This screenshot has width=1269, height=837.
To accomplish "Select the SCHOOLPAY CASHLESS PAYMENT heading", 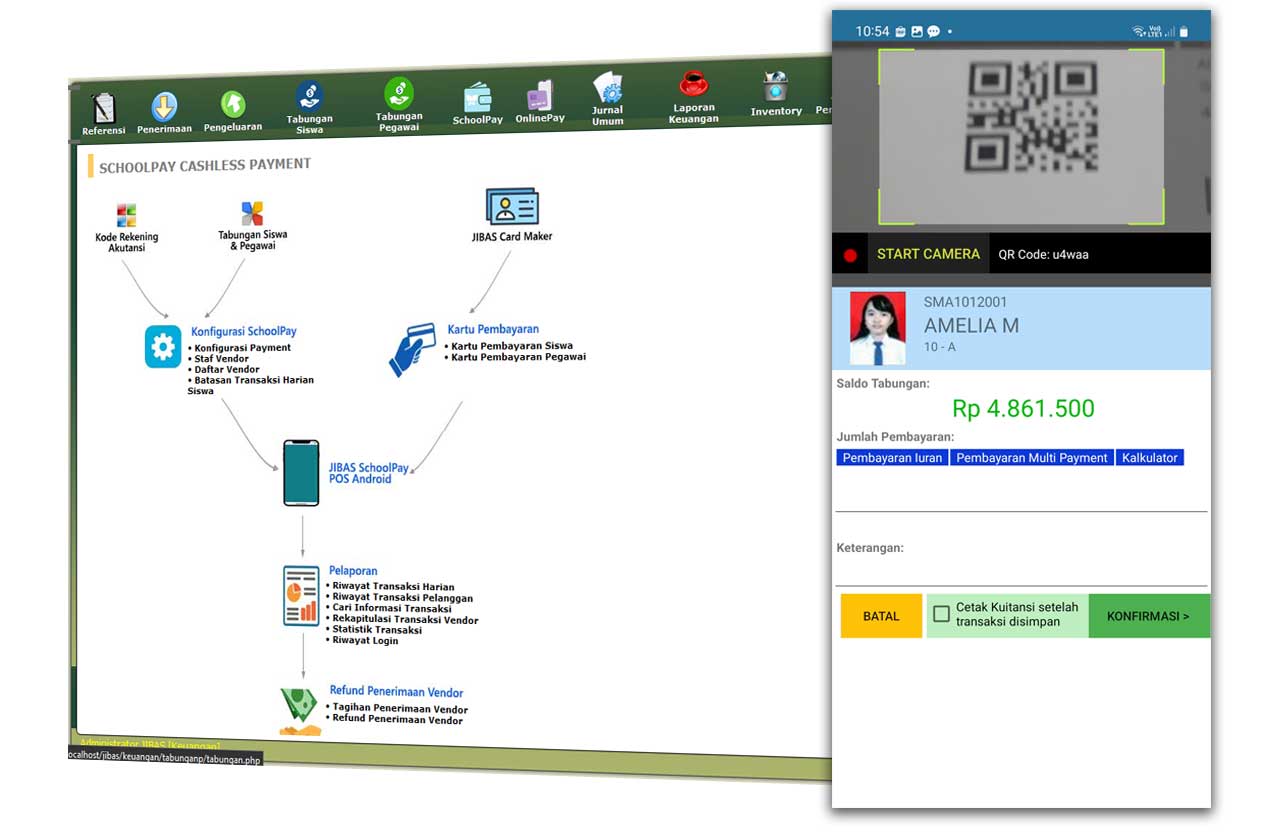I will click(205, 165).
